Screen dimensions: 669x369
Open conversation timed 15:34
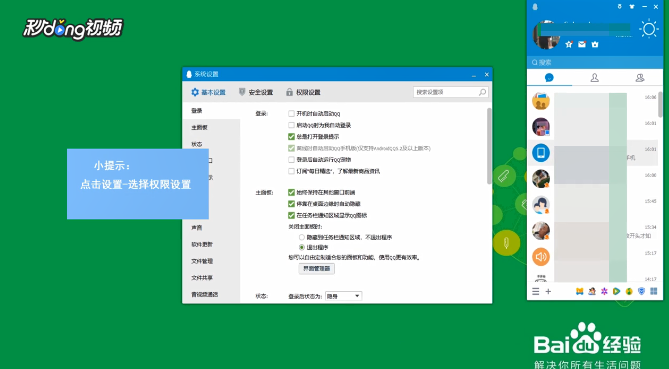pyautogui.click(x=593, y=231)
